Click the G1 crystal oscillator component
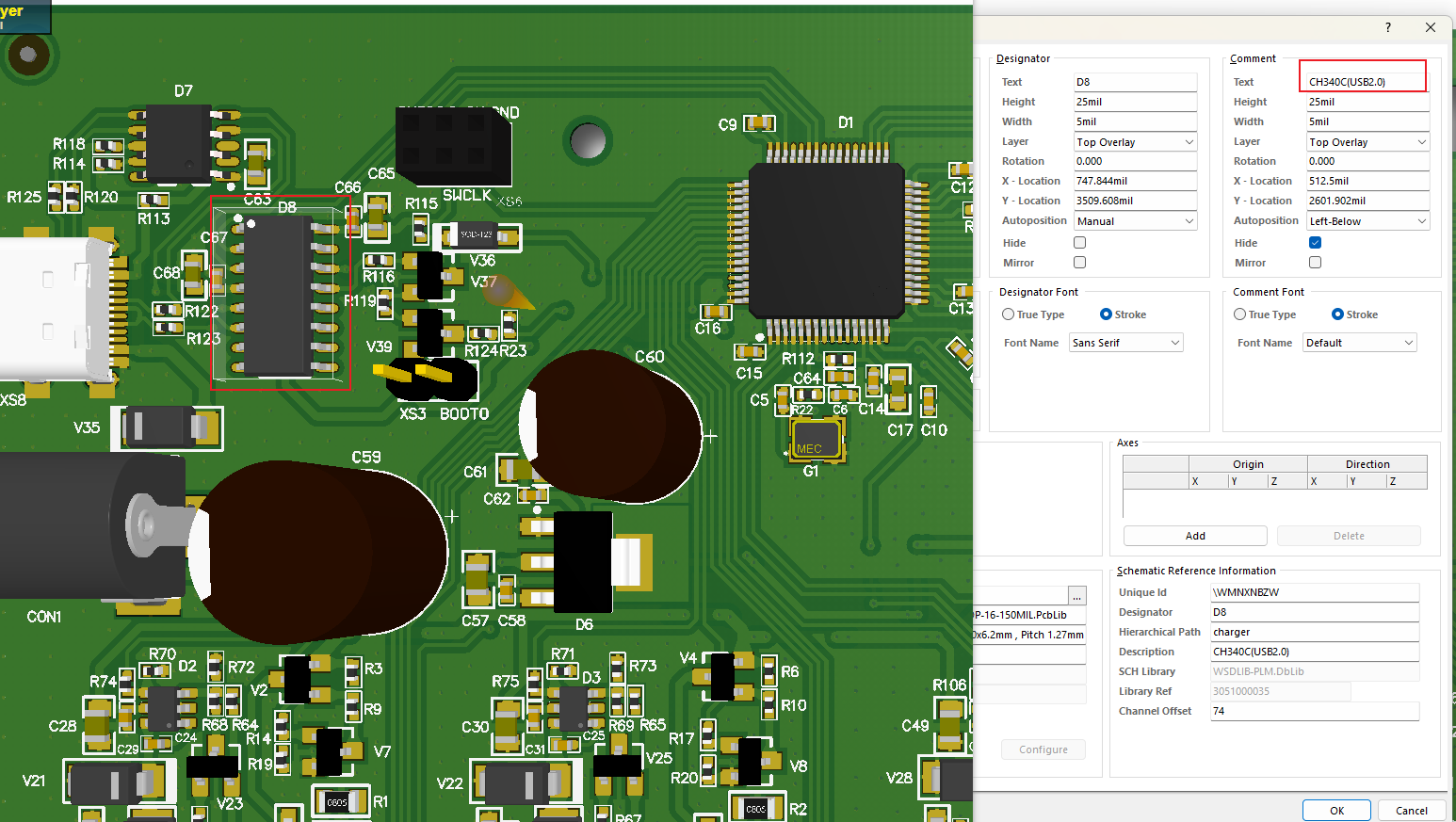 [816, 440]
